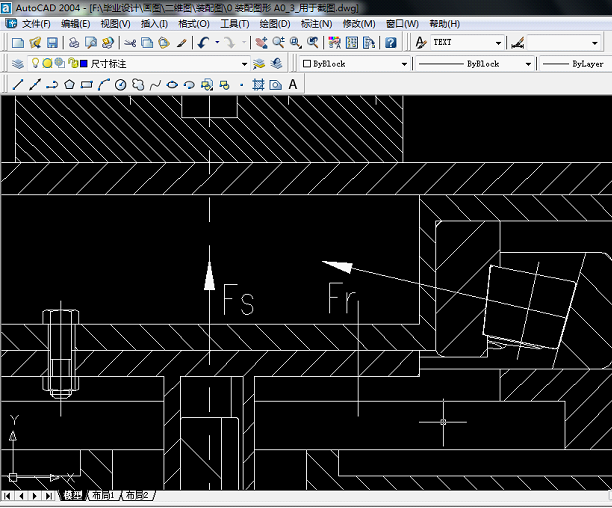Toggle freeze in current viewport icon

(60, 63)
